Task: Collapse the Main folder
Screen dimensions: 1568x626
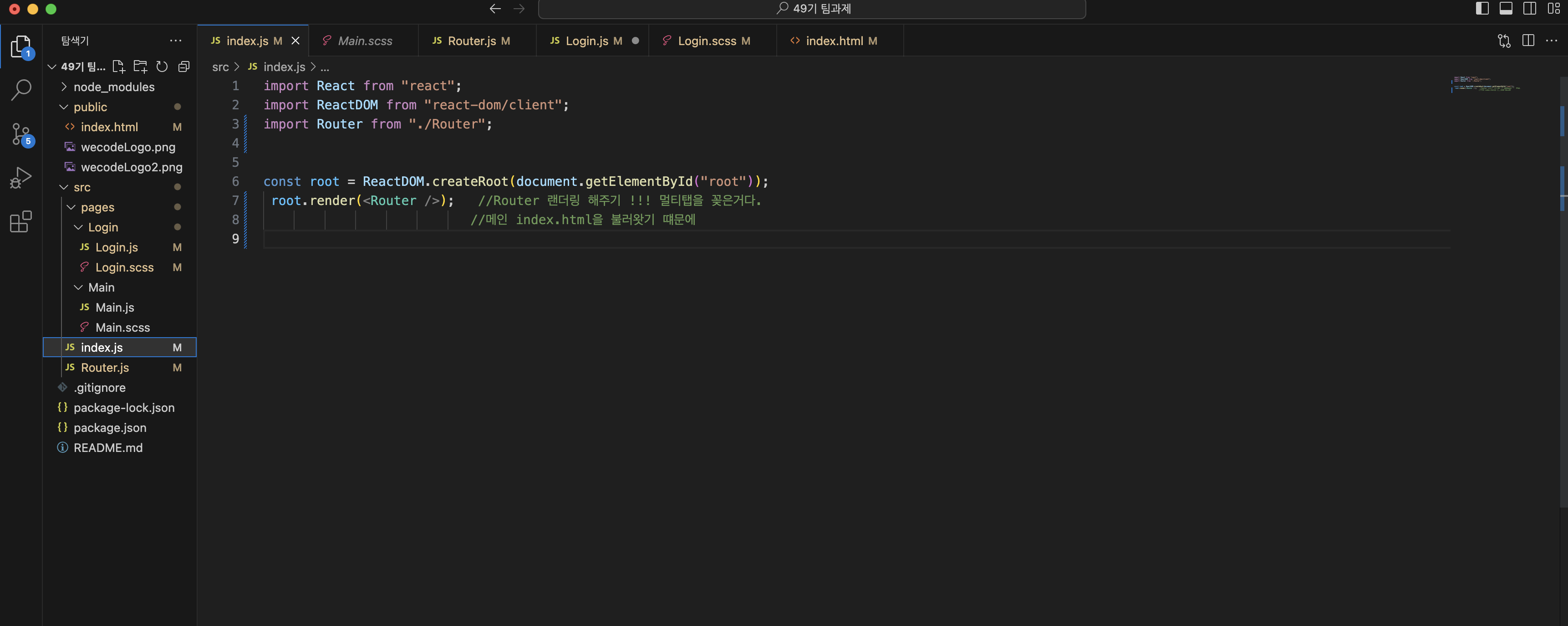Action: (x=119, y=287)
